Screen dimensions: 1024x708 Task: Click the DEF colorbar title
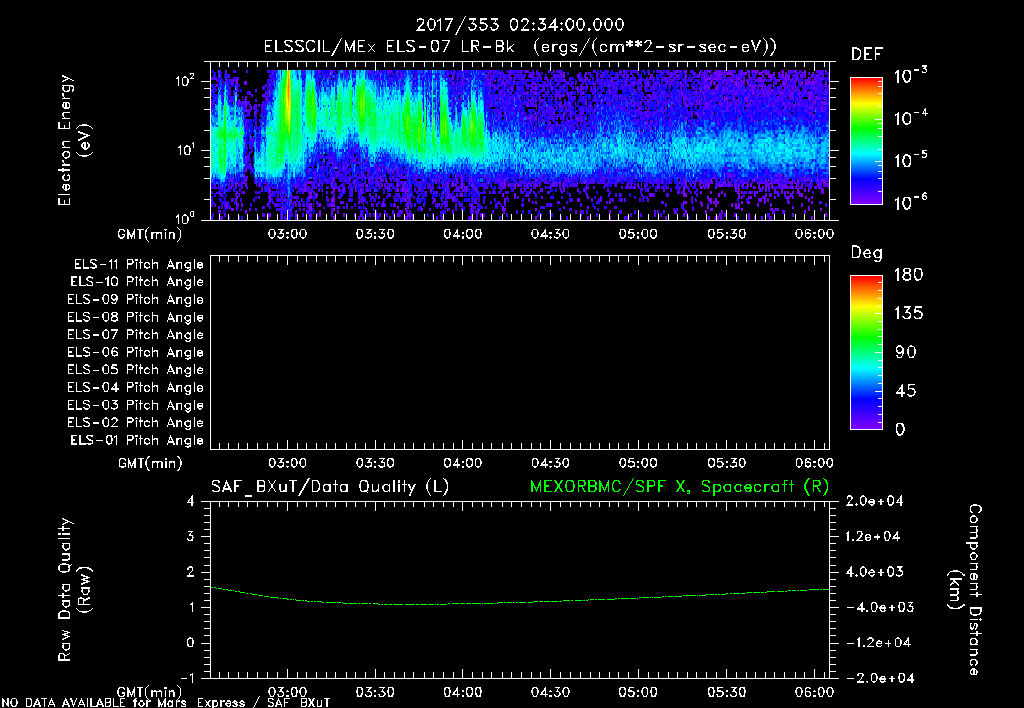coord(866,55)
